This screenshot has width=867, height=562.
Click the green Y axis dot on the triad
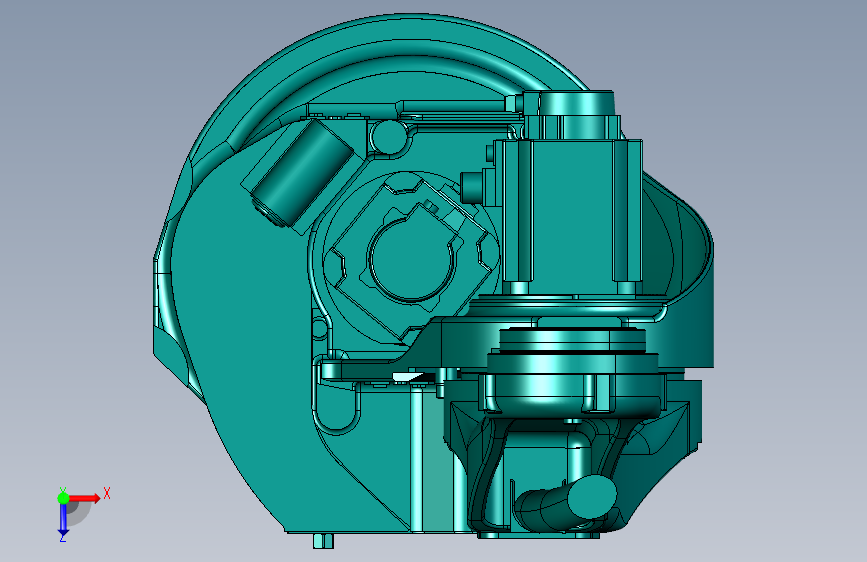coord(63,498)
